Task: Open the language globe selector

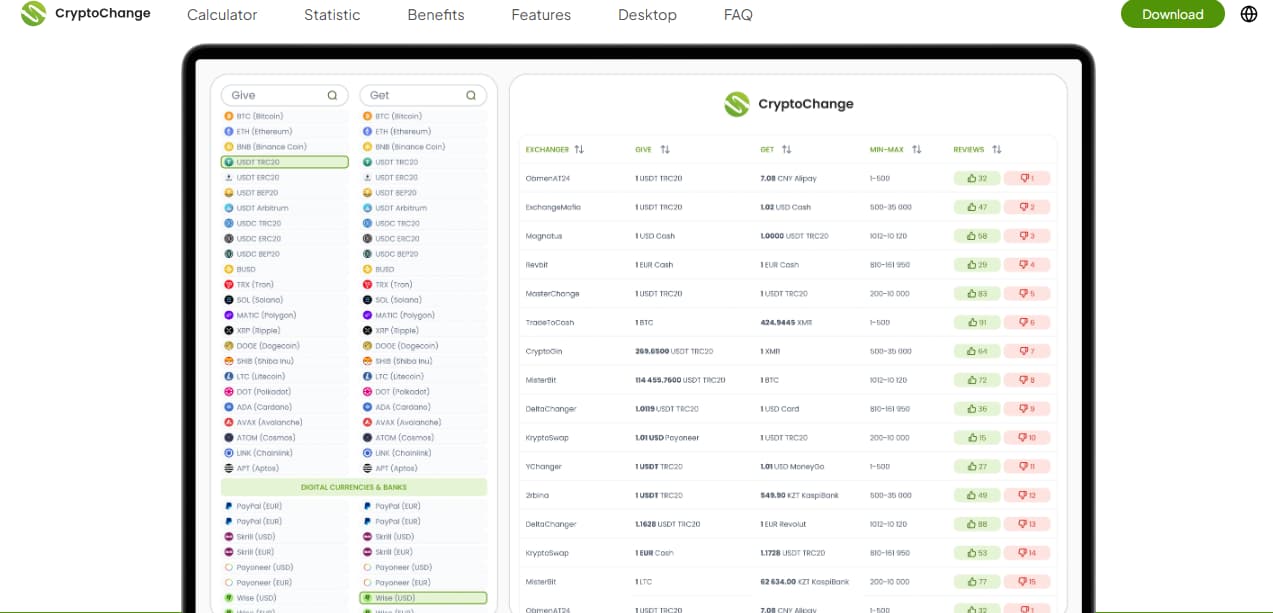Action: [1249, 14]
